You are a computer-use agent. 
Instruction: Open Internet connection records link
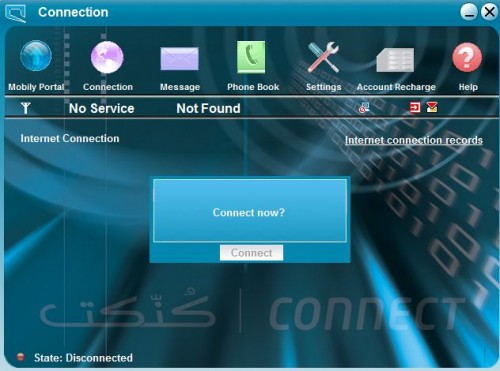(x=414, y=140)
